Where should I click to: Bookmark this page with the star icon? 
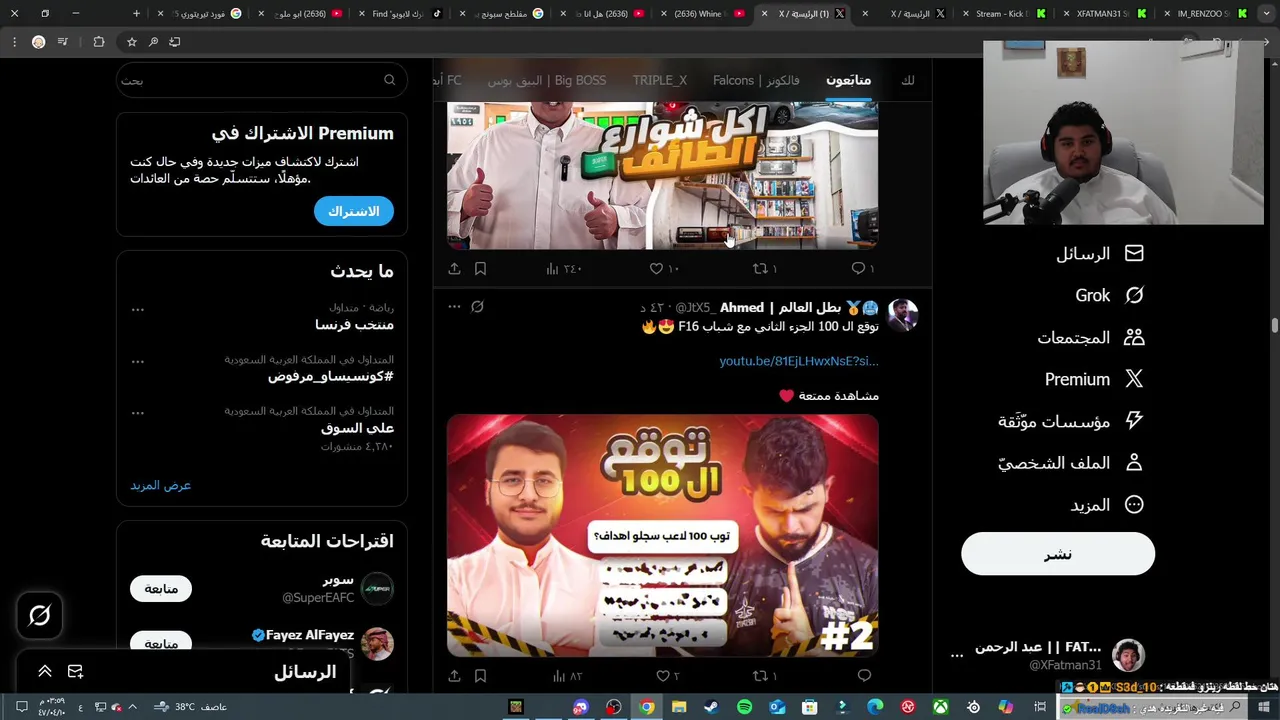click(131, 42)
